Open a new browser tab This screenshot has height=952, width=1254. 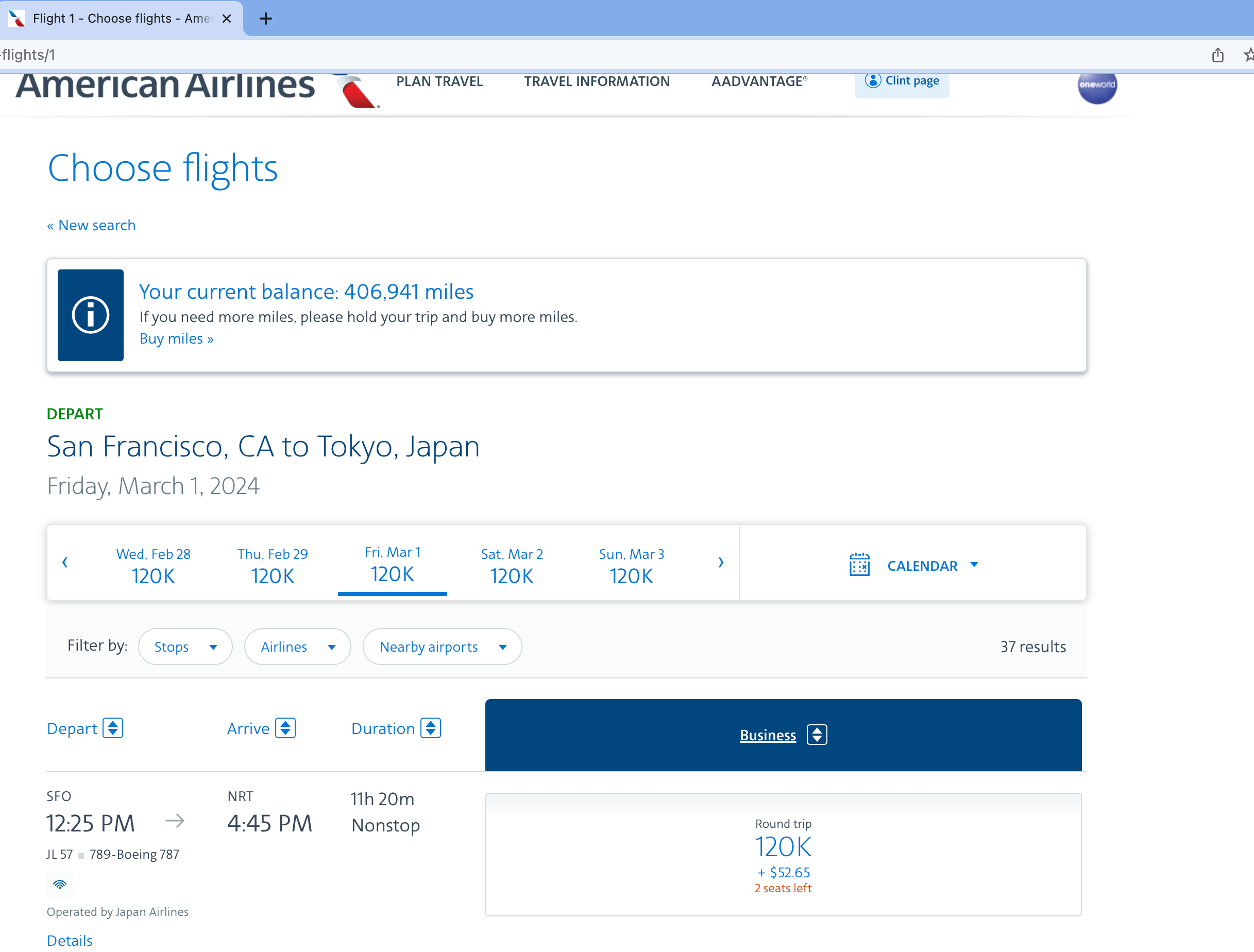pyautogui.click(x=265, y=19)
